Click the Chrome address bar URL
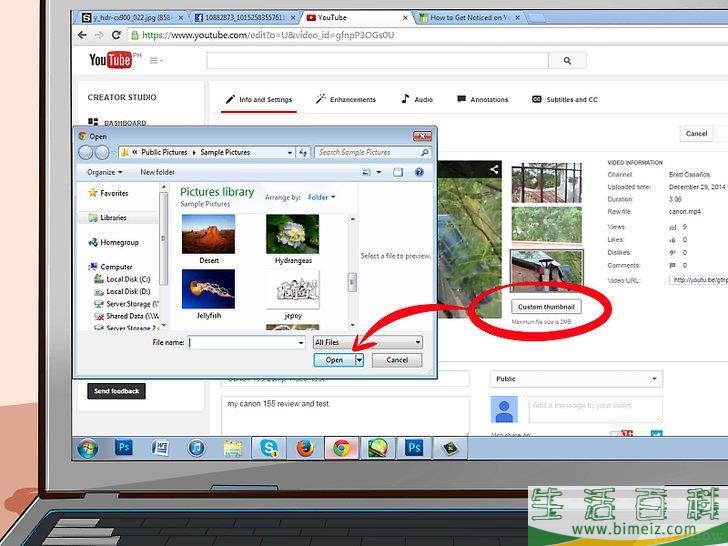 [x=268, y=35]
